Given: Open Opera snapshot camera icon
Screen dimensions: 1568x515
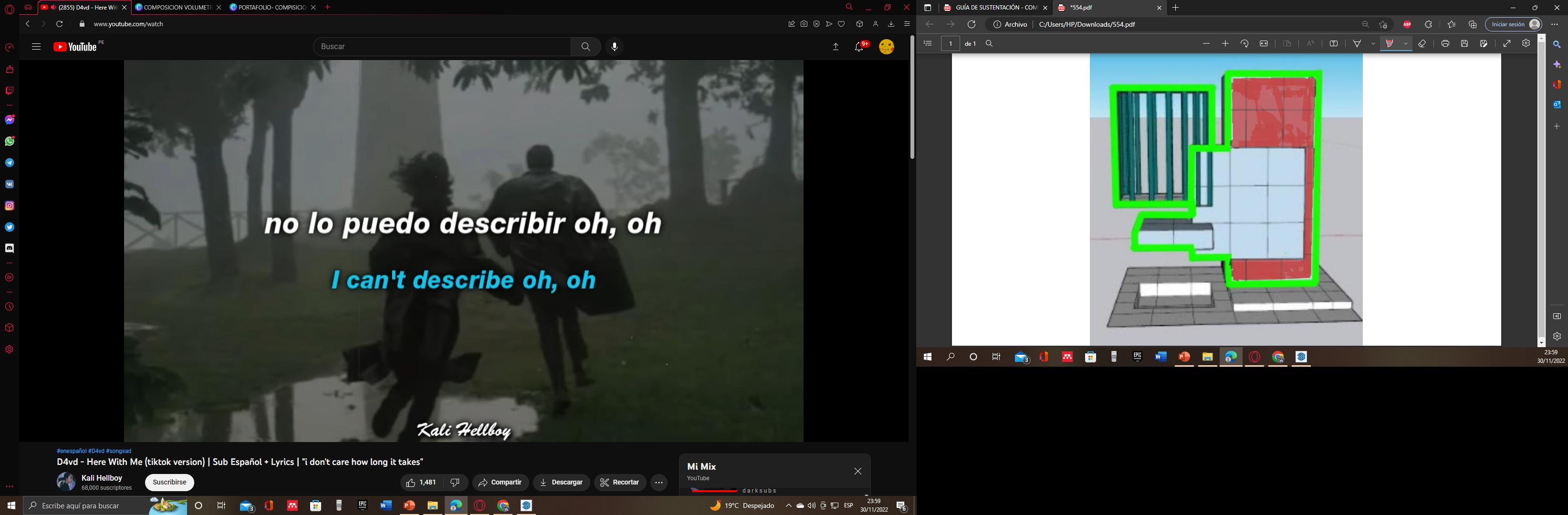Looking at the screenshot, I should [x=804, y=24].
